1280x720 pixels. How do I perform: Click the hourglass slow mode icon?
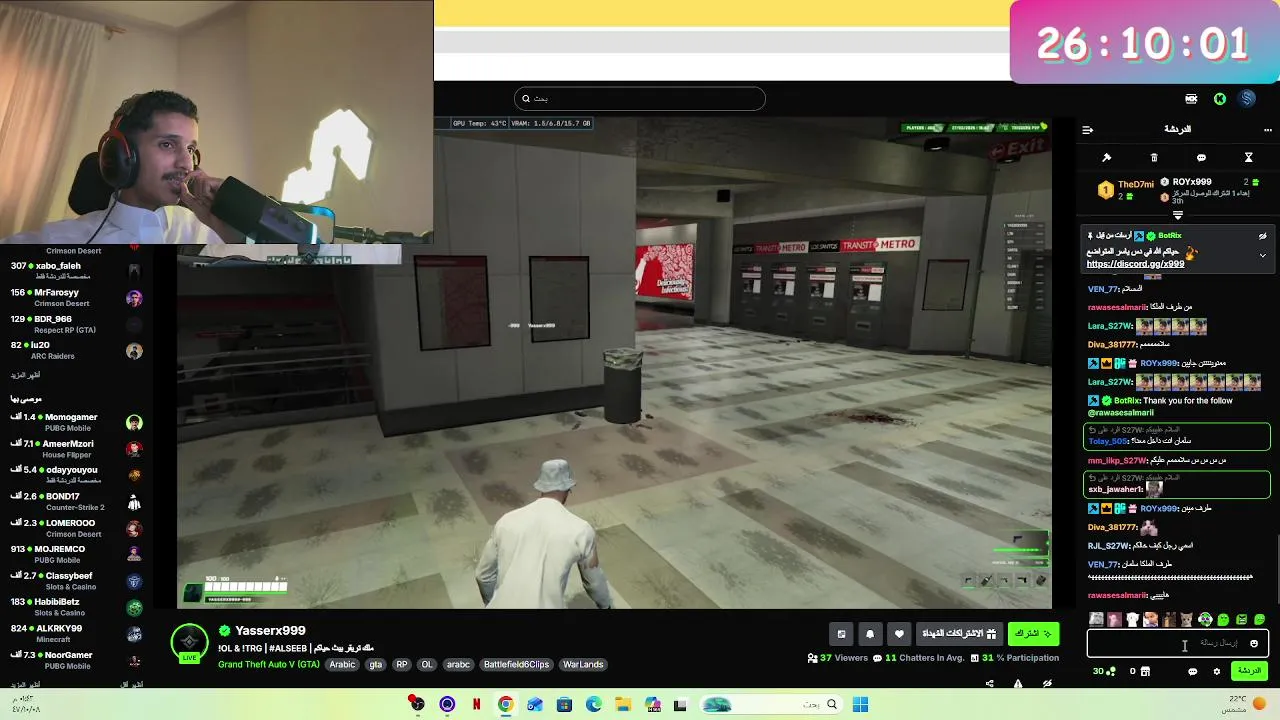[x=1248, y=158]
